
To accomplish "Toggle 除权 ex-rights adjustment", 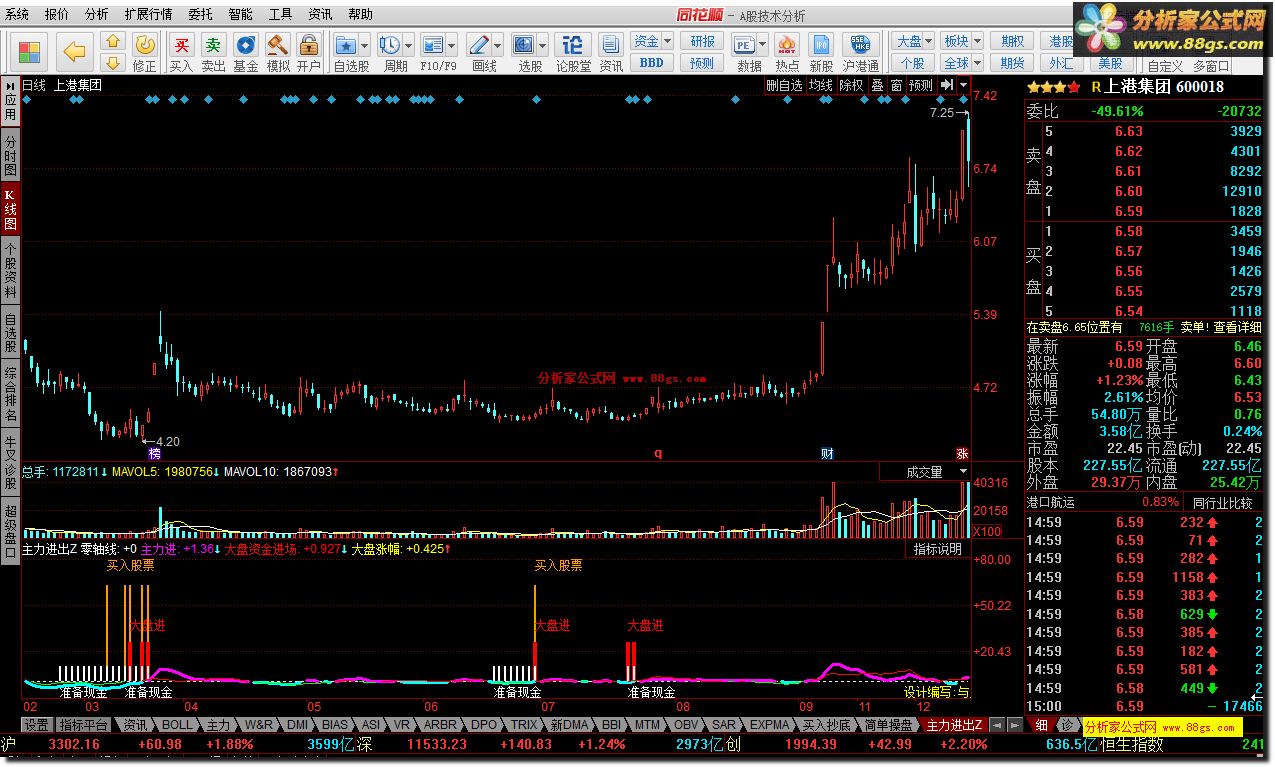I will 851,85.
